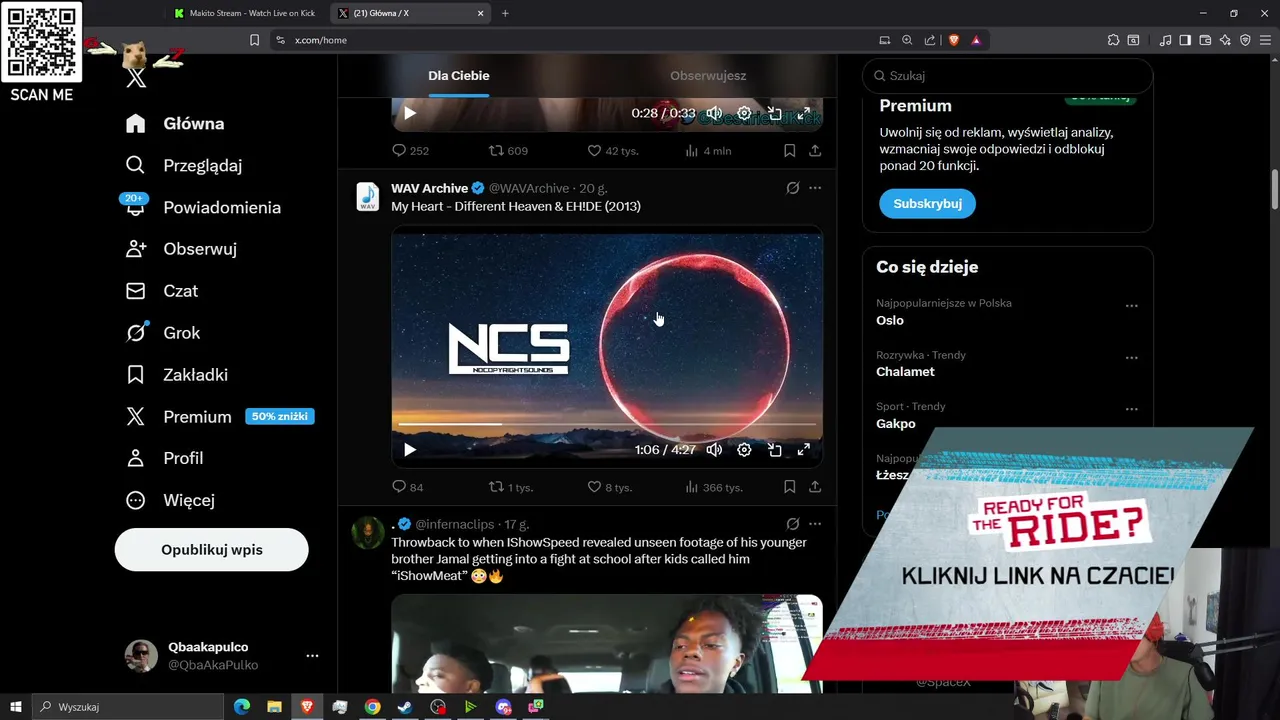Viewport: 1280px width, 720px height.
Task: Ask Grok about the infernaclips post
Action: pos(793,524)
